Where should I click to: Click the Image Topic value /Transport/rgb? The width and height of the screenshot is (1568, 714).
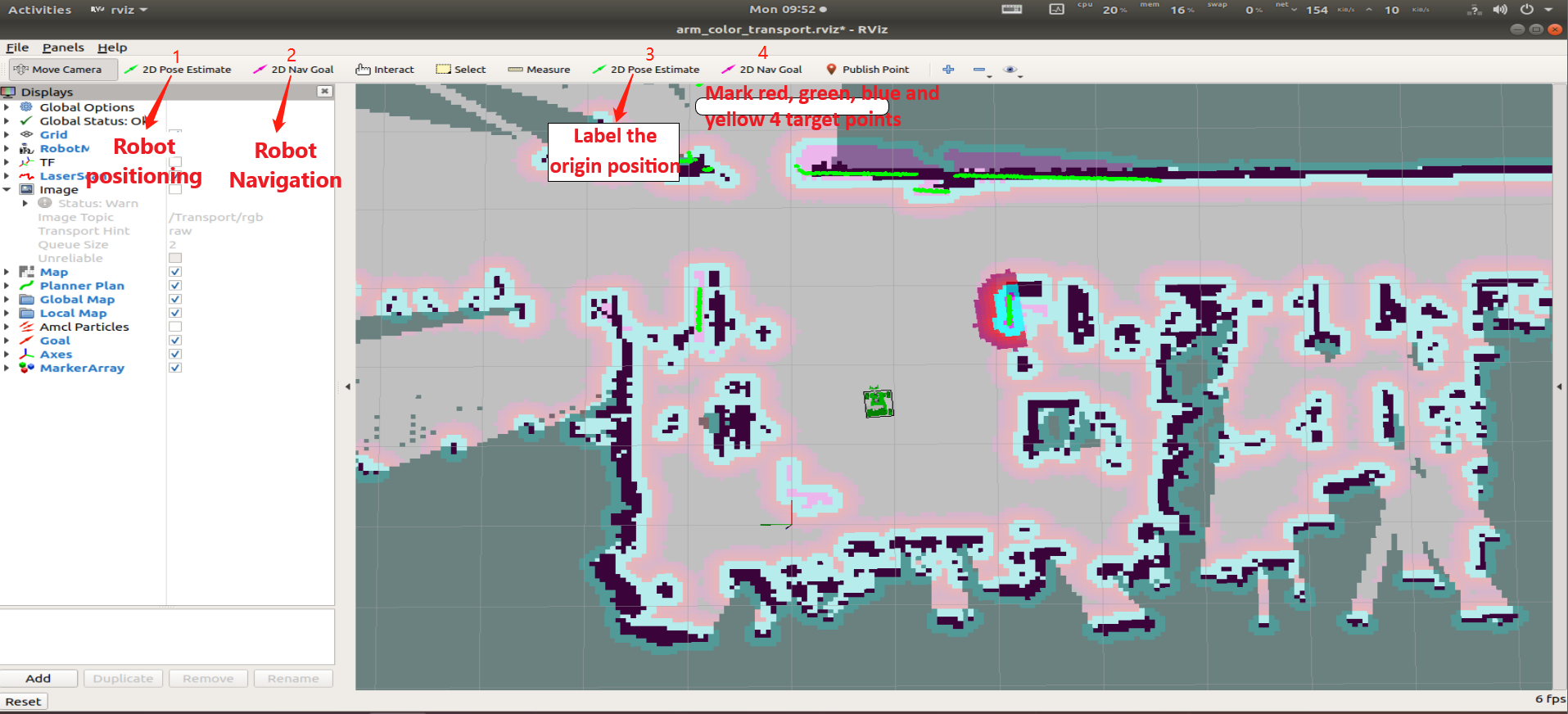[x=216, y=217]
